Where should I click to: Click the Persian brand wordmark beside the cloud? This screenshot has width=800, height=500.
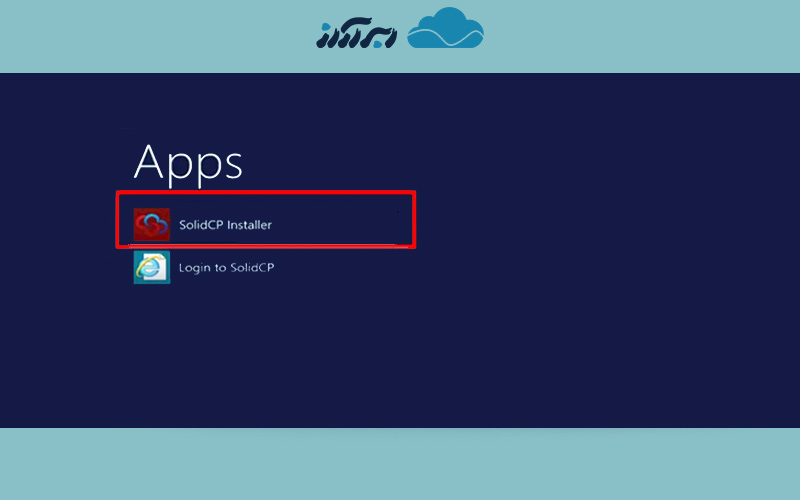coord(355,32)
